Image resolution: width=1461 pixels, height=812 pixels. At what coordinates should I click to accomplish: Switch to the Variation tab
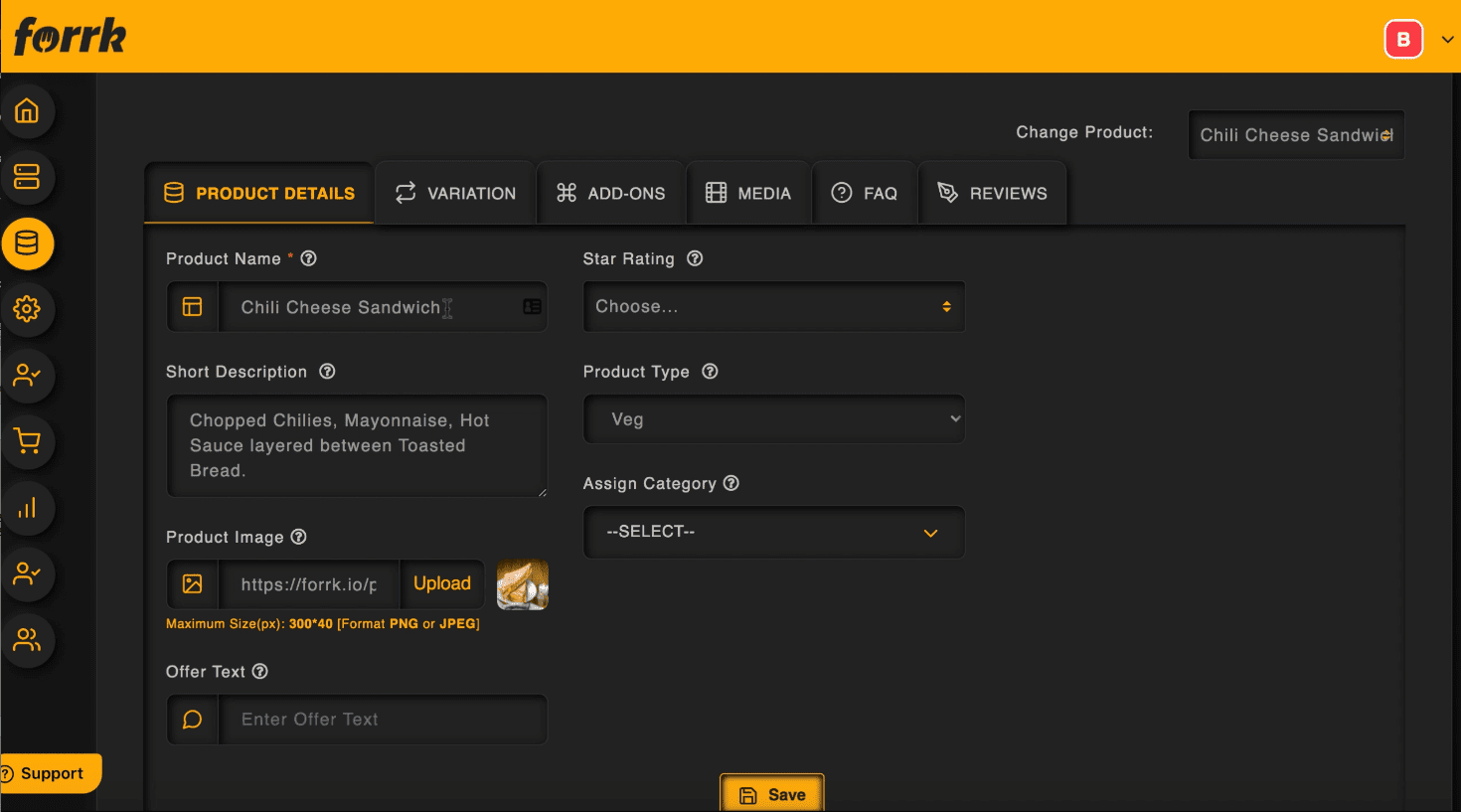pyautogui.click(x=455, y=194)
